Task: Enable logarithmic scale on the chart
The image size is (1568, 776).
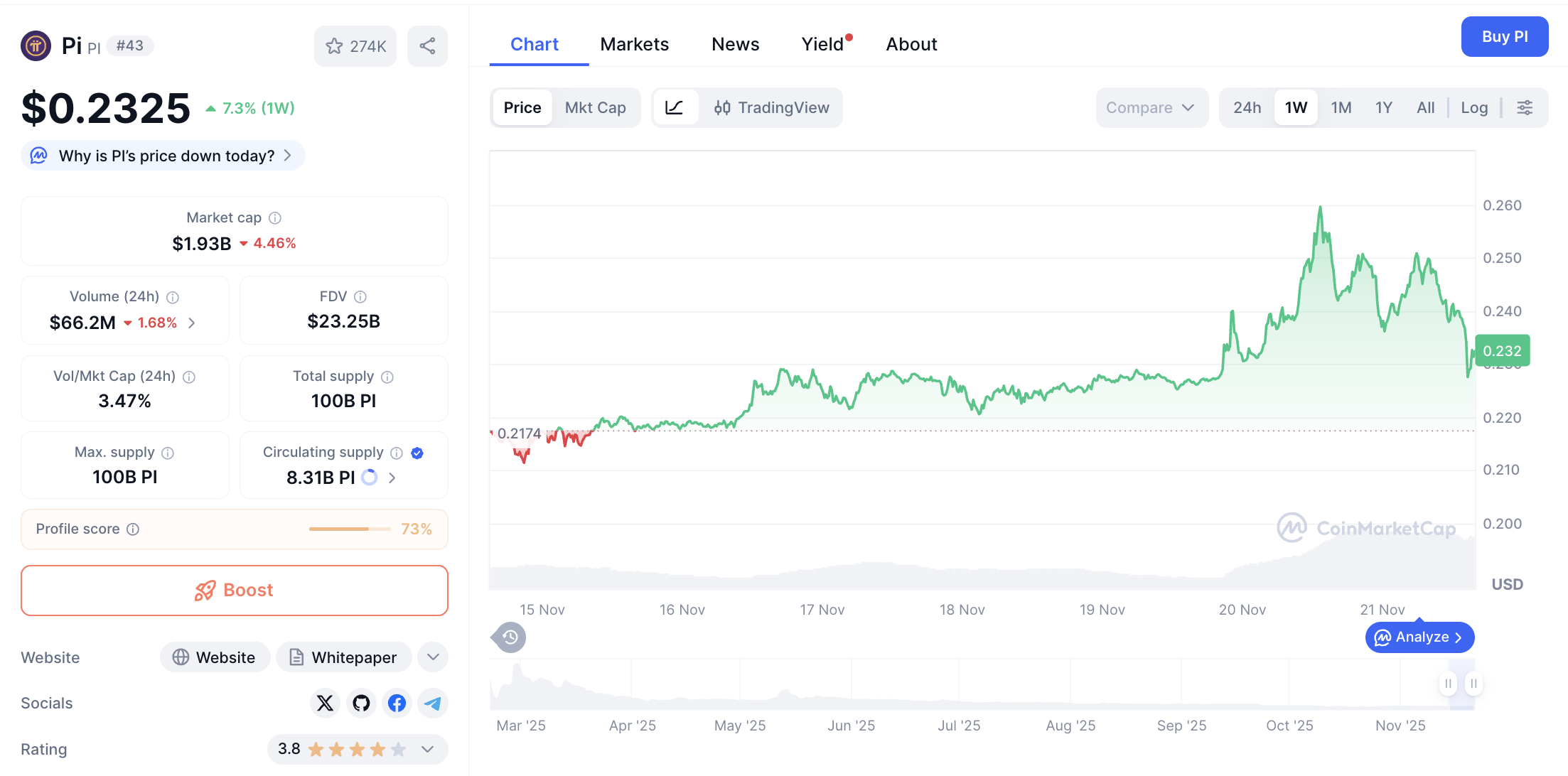Action: tap(1474, 107)
